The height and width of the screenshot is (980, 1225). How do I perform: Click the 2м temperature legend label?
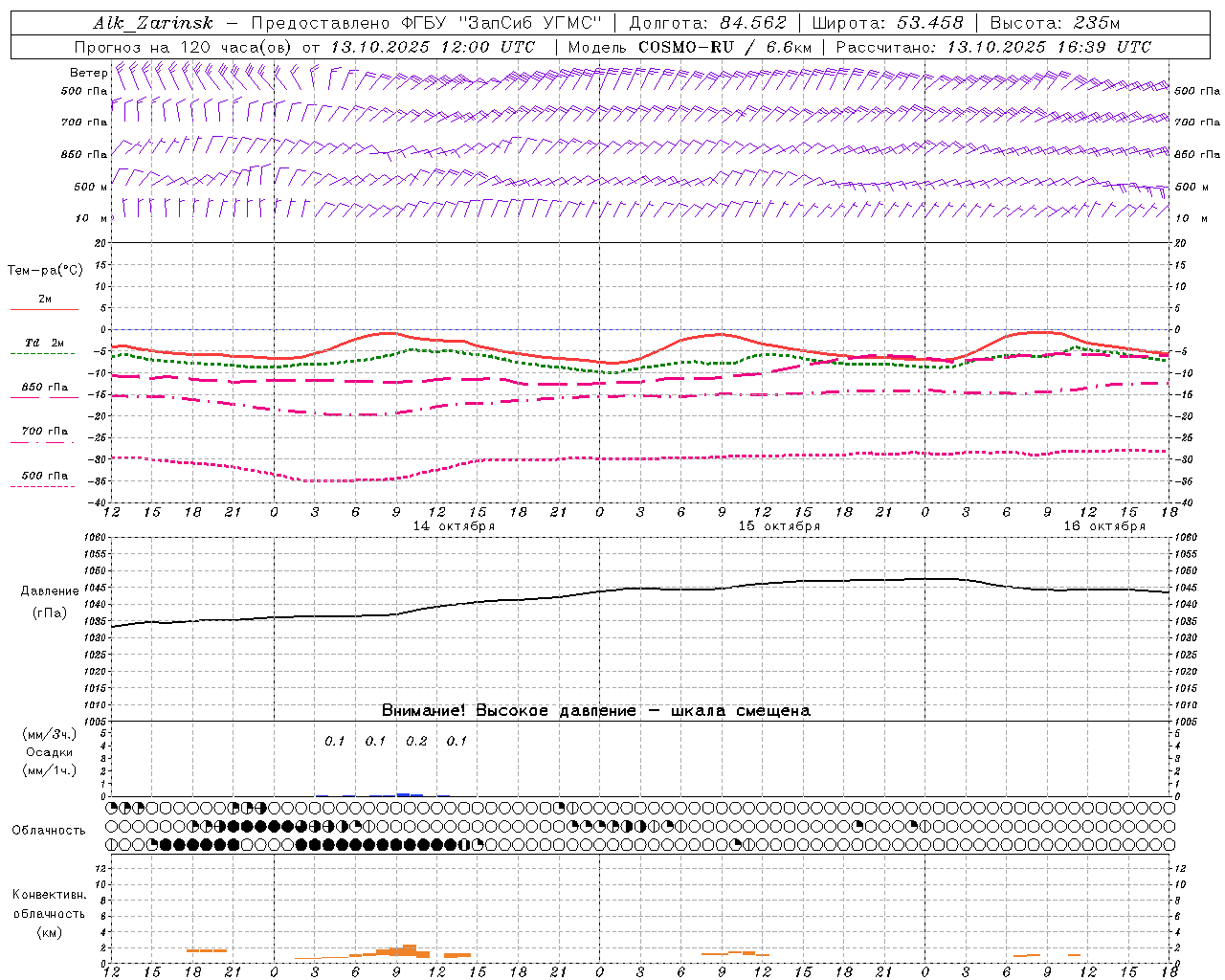pos(45,299)
